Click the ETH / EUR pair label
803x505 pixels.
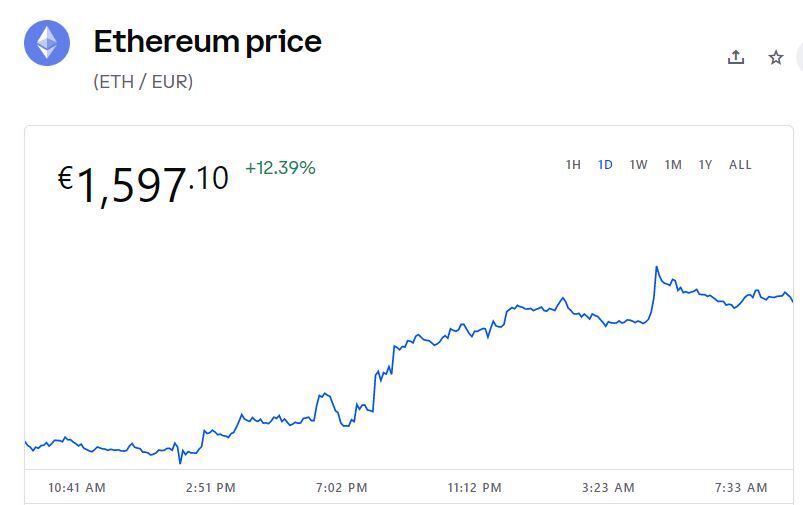click(x=143, y=82)
